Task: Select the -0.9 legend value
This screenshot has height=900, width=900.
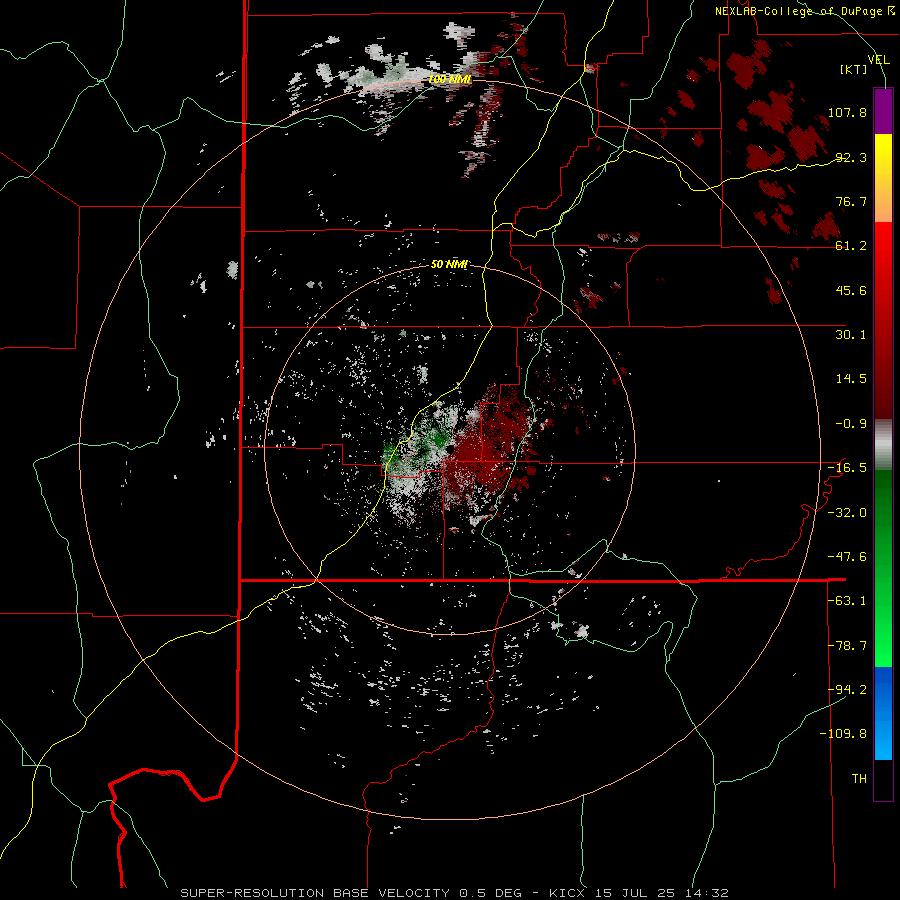Action: [851, 424]
